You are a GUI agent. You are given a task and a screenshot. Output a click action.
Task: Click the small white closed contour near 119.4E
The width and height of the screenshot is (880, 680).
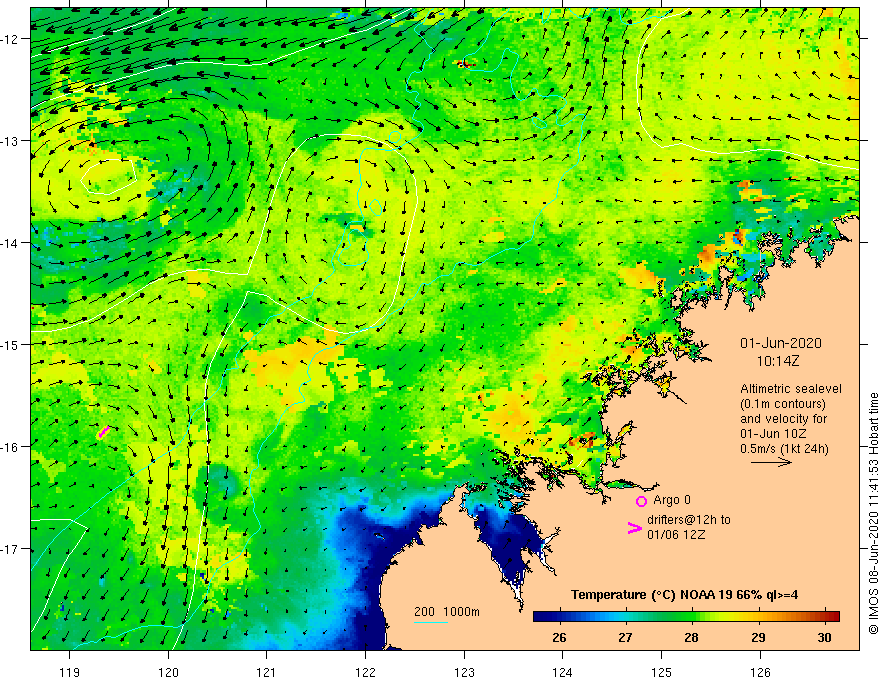[x=108, y=176]
